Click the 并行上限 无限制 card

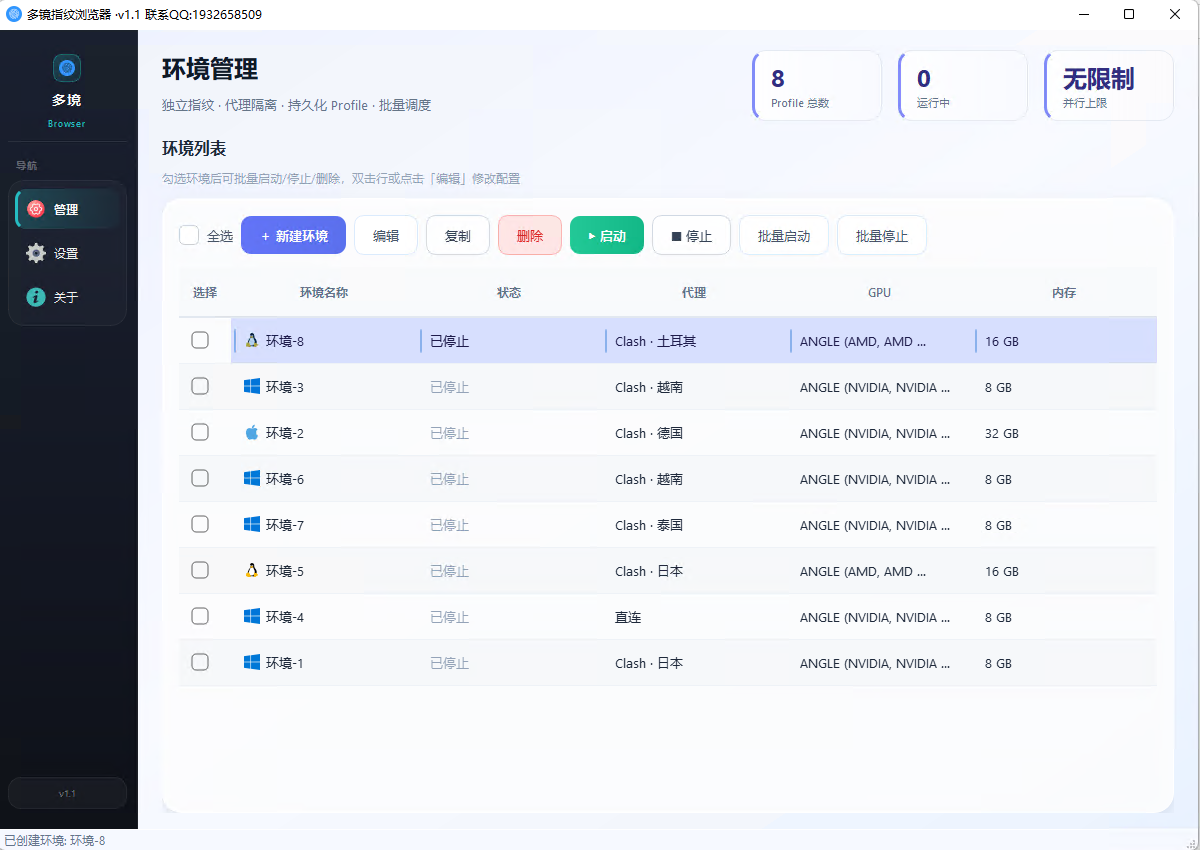1109,86
